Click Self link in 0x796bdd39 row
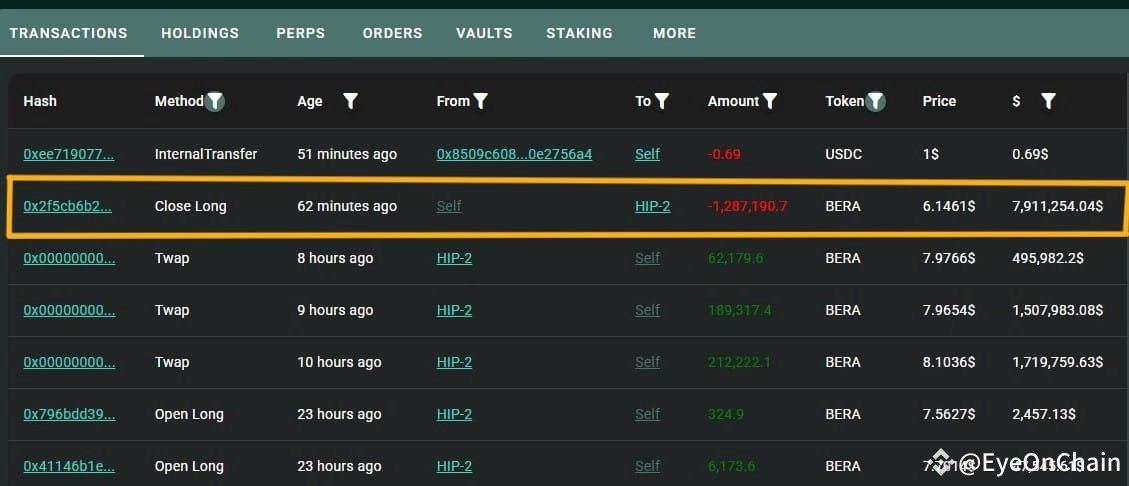This screenshot has height=486, width=1129. point(647,414)
